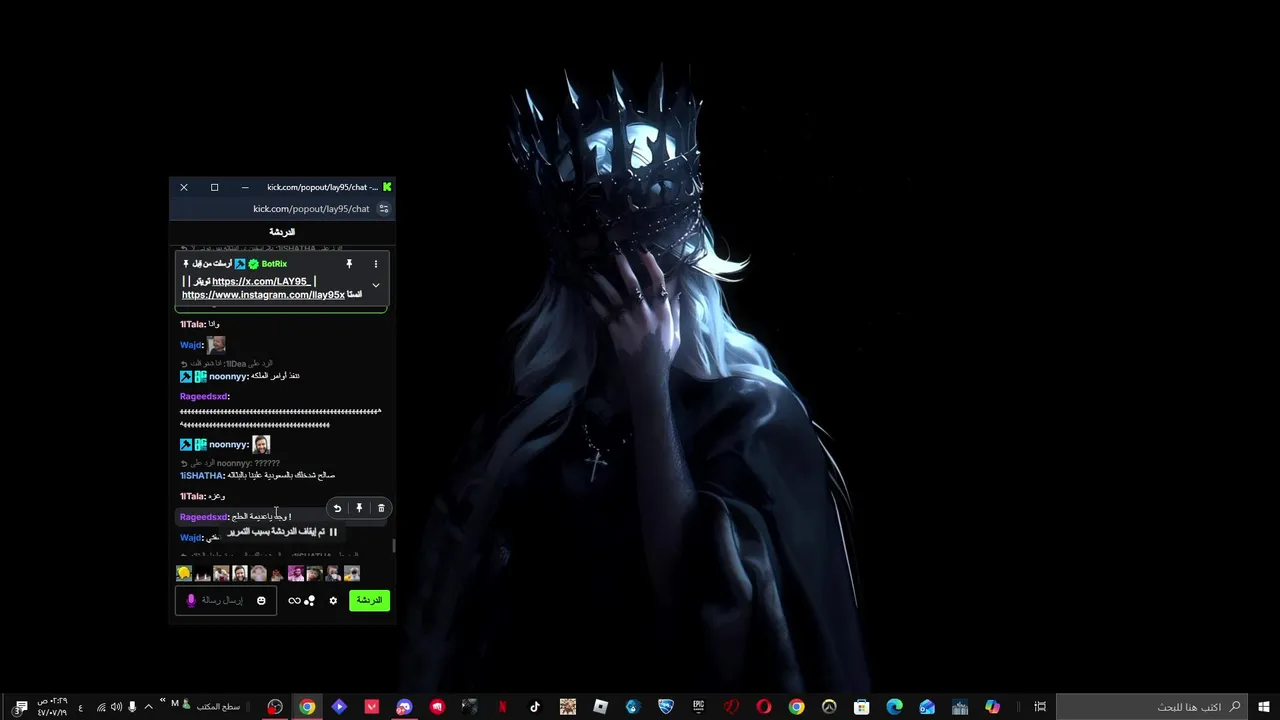Open the instagram.com/llay95x link

coord(263,295)
